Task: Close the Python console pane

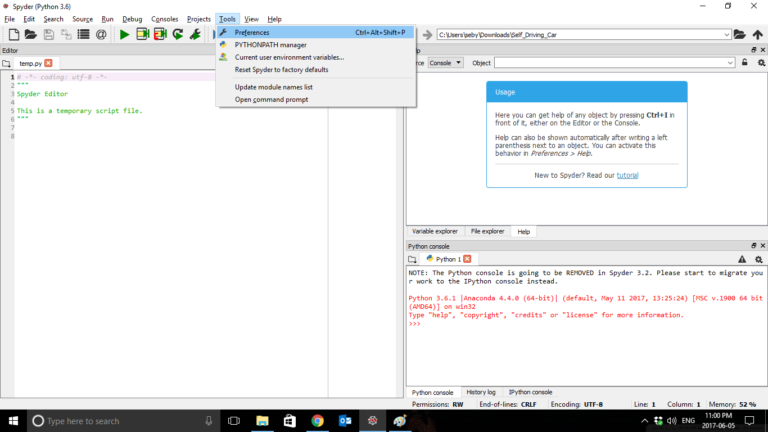Action: pyautogui.click(x=763, y=246)
